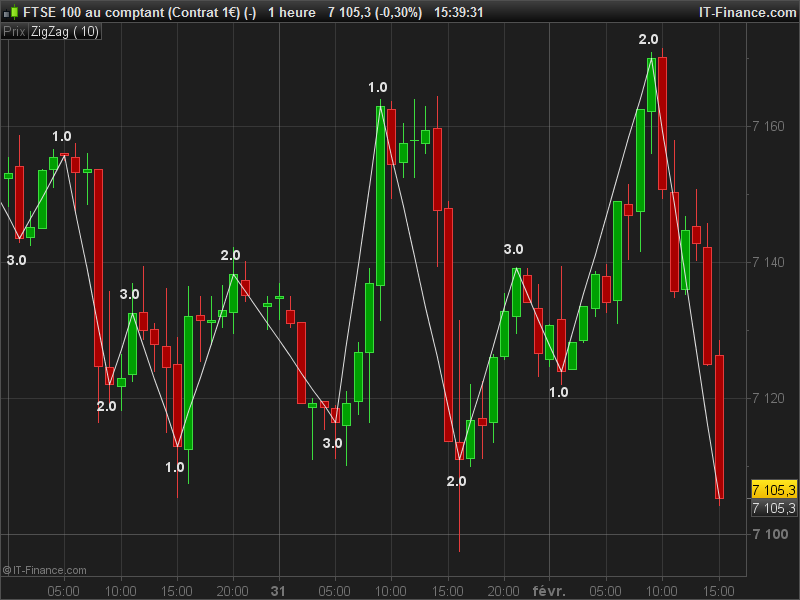The image size is (800, 600).
Task: Click the 15:39:31 clock in the header
Action: coord(459,12)
